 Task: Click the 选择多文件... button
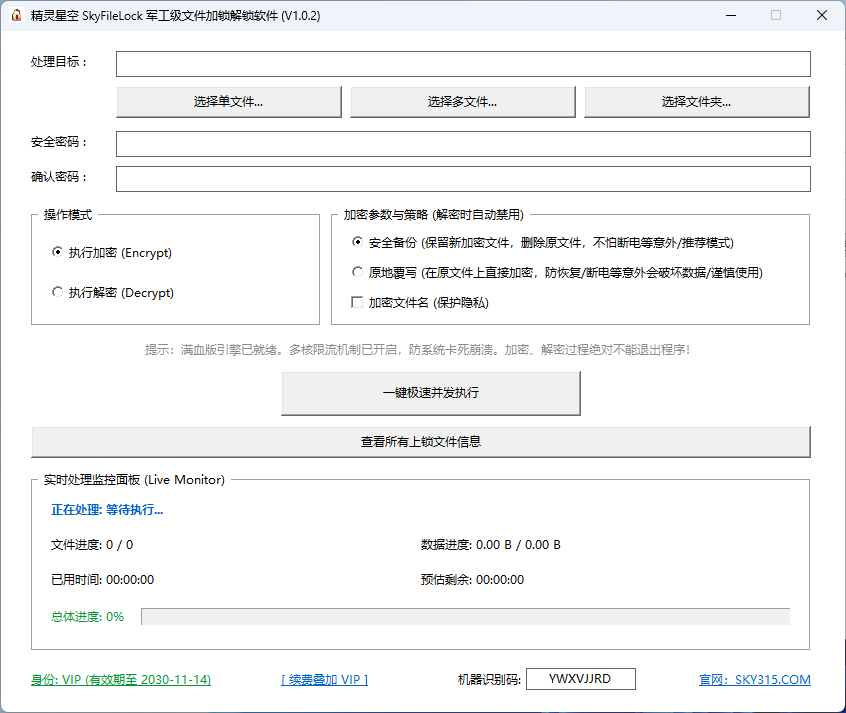pyautogui.click(x=462, y=101)
